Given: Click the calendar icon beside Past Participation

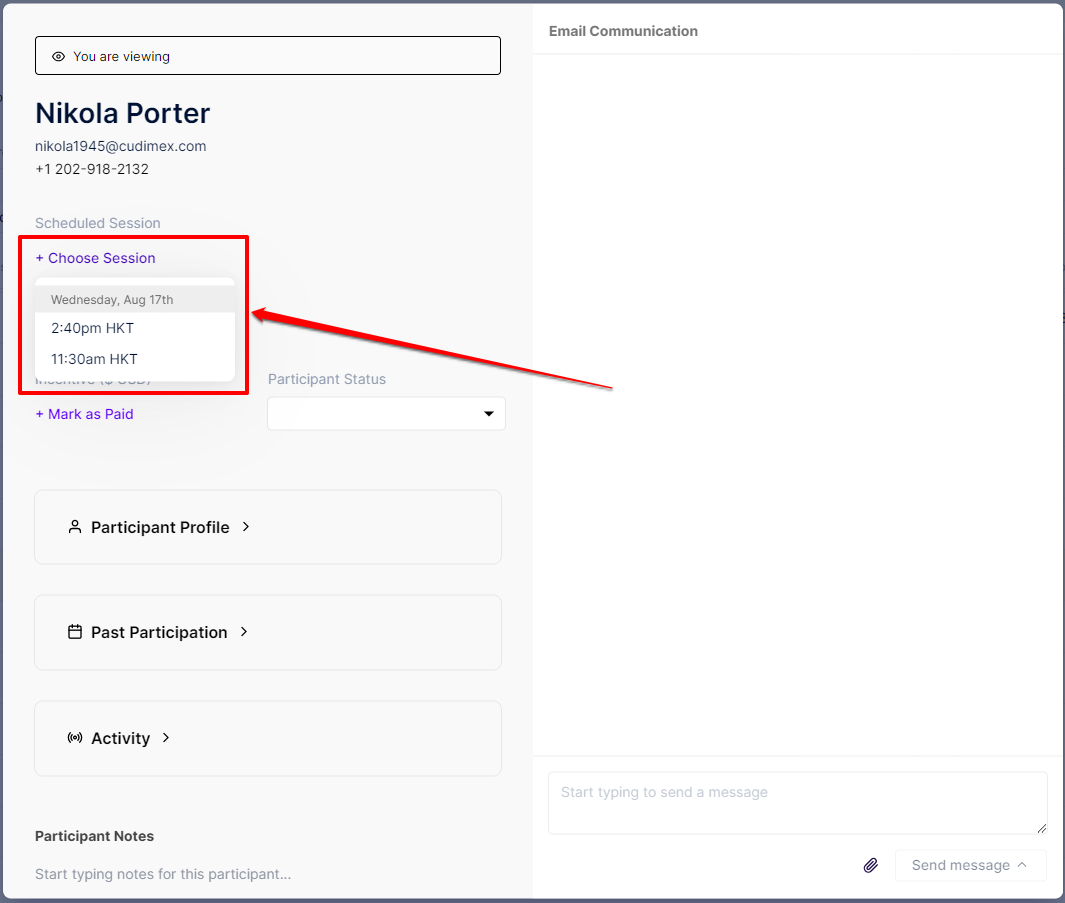Looking at the screenshot, I should (75, 632).
